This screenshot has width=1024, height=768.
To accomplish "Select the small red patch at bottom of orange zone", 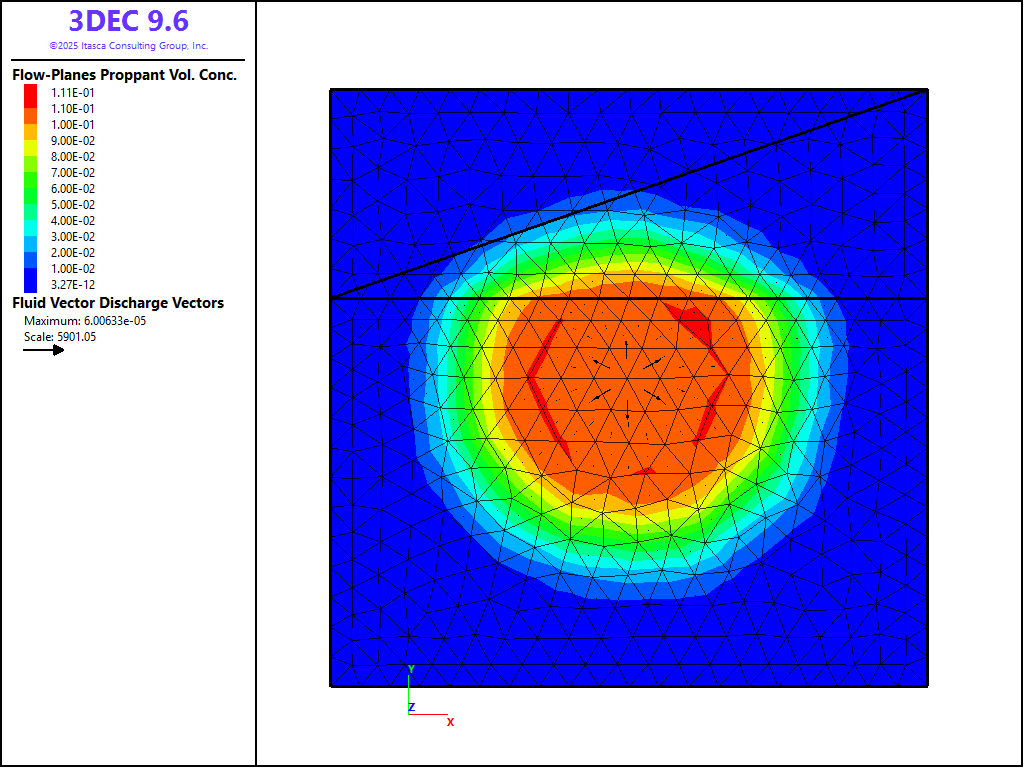I will (x=644, y=470).
